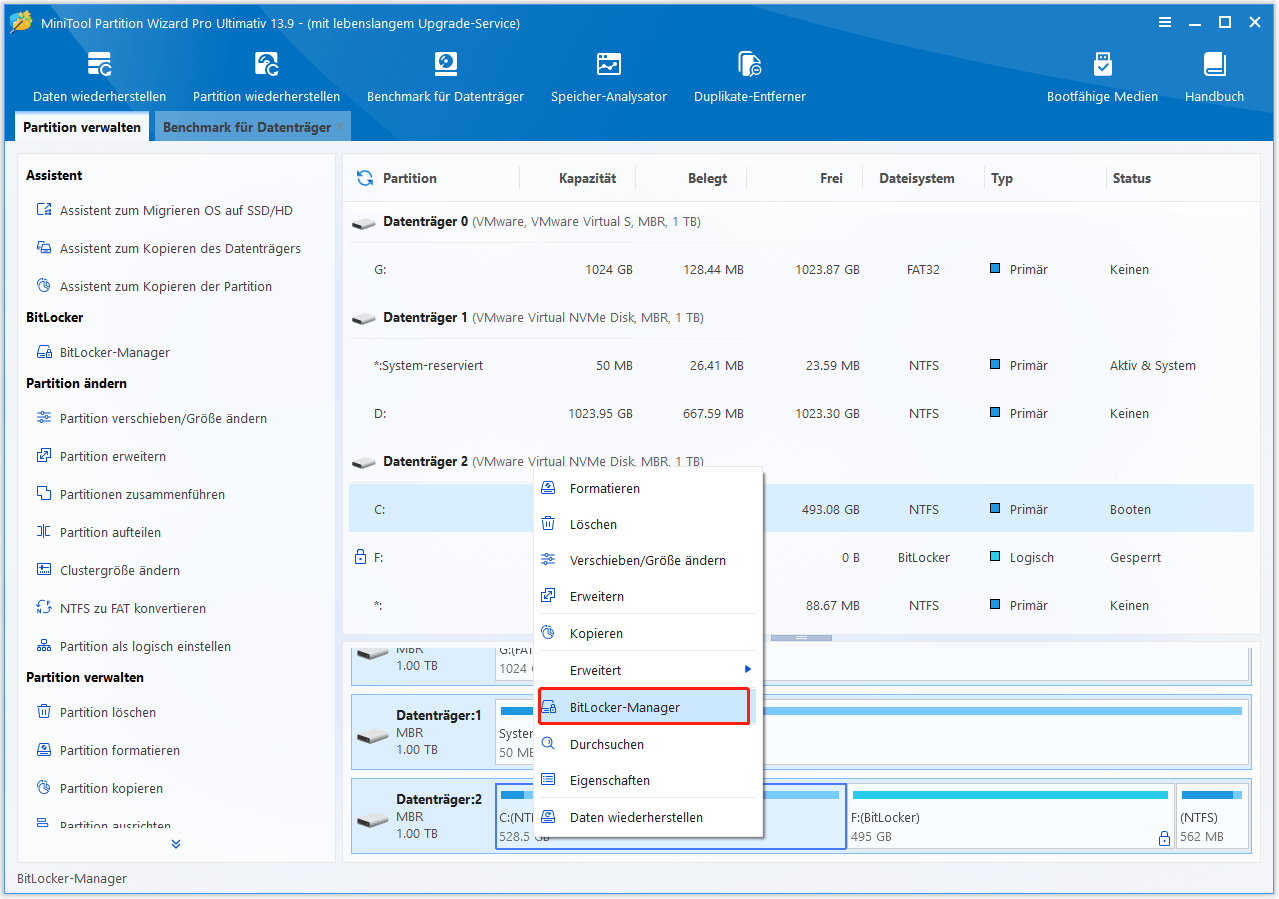Launch Benchmark für Datenträger toolbar icon
This screenshot has height=899, width=1279.
pos(445,78)
